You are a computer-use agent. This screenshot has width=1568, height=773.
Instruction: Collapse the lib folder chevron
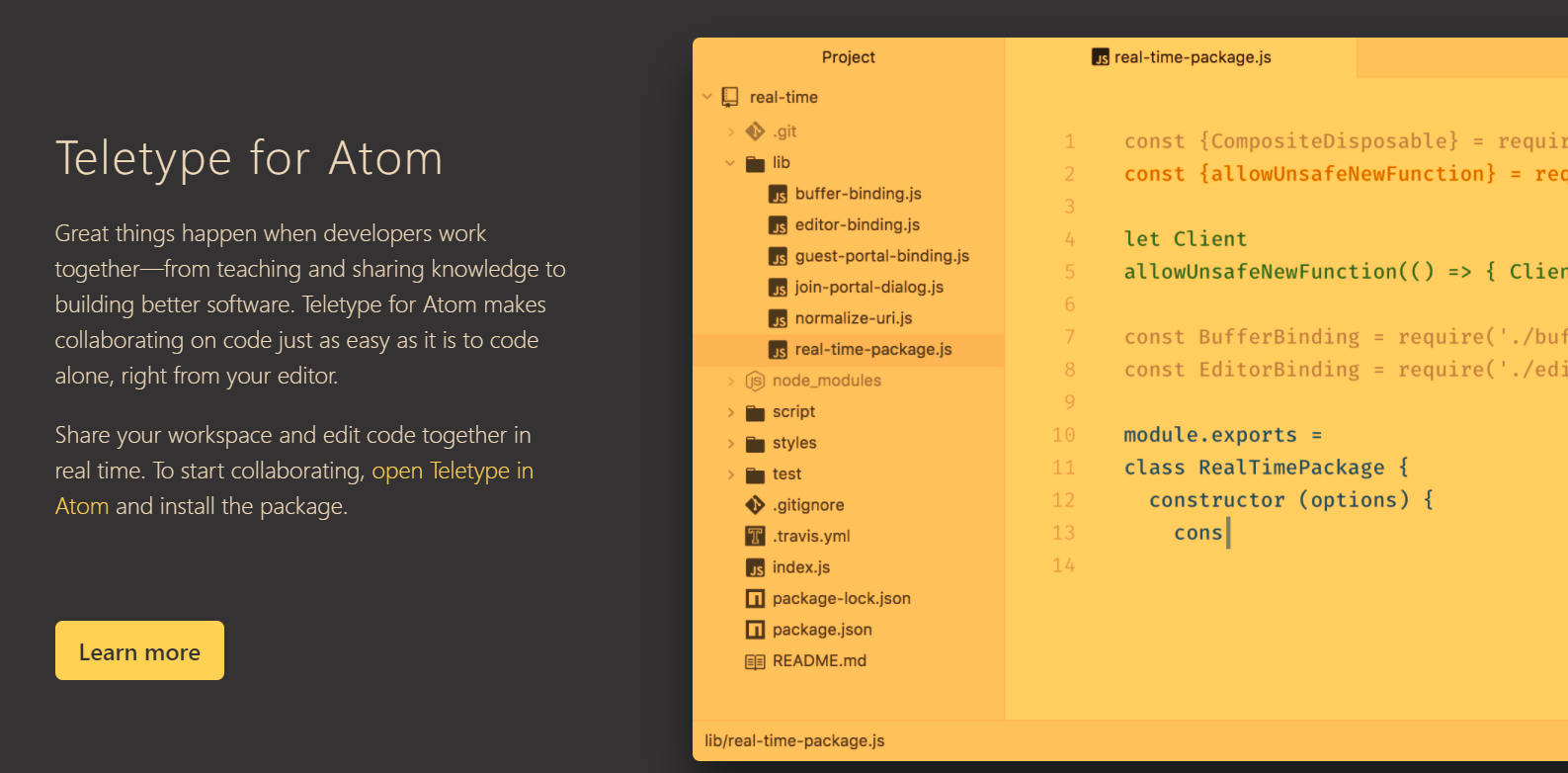[x=730, y=163]
